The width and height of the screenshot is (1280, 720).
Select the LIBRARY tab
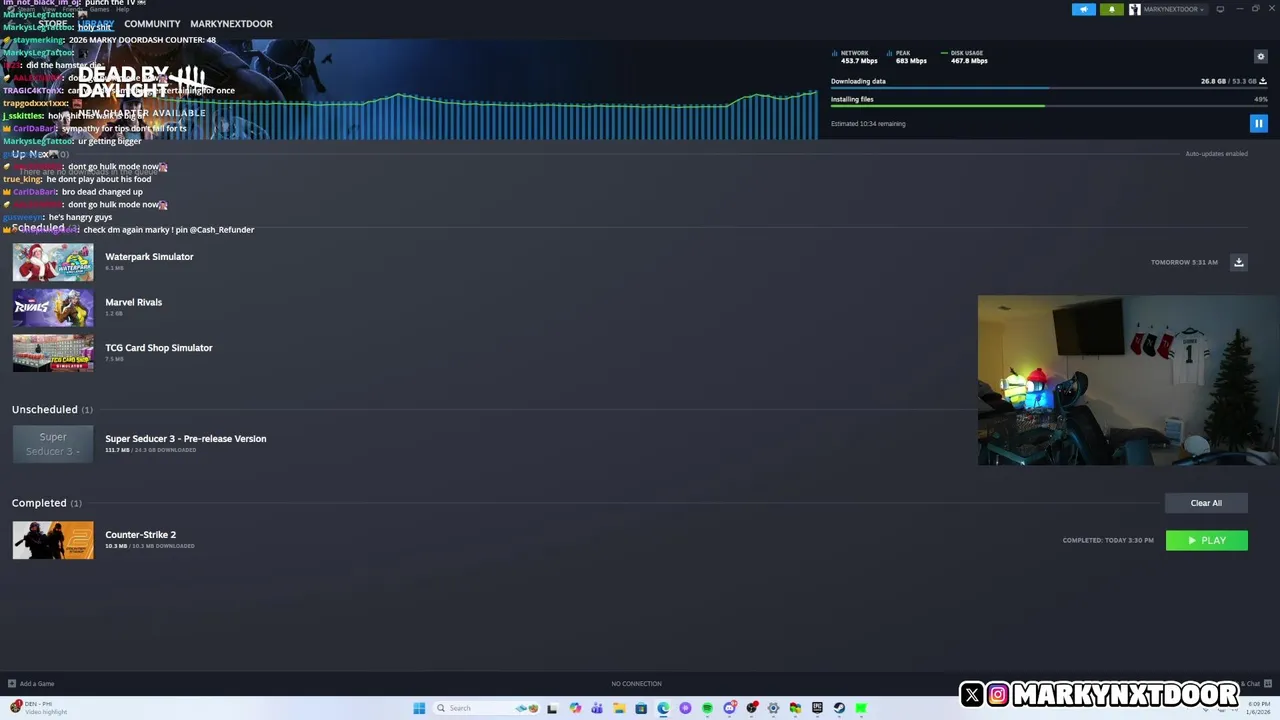coord(96,23)
